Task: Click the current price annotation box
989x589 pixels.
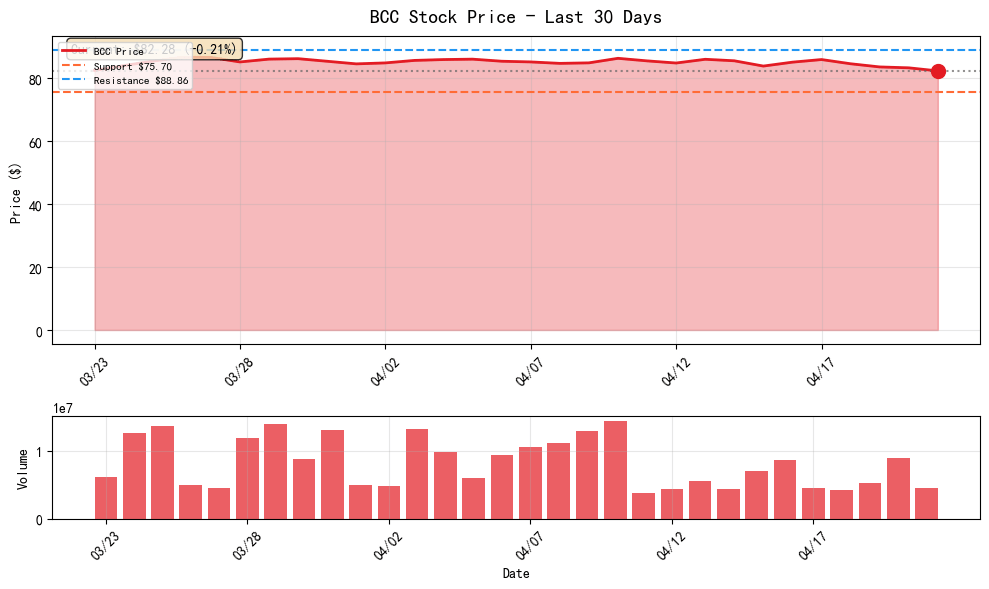Action: coord(155,49)
